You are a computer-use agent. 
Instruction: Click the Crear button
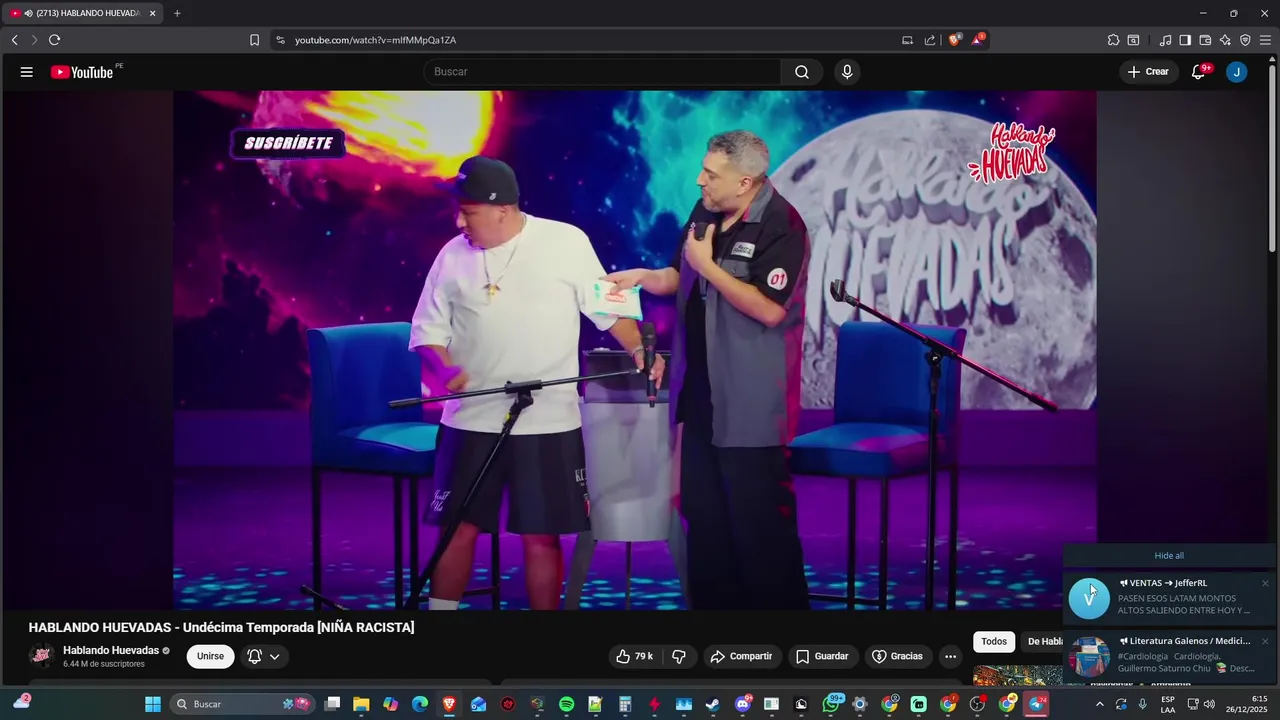[1148, 72]
